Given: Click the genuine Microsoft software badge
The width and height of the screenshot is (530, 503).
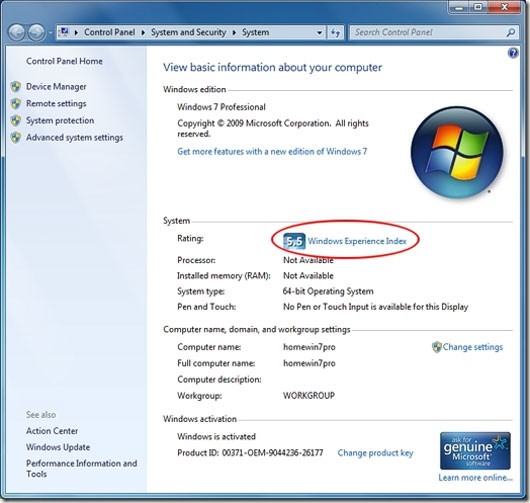Looking at the screenshot, I should (x=475, y=451).
